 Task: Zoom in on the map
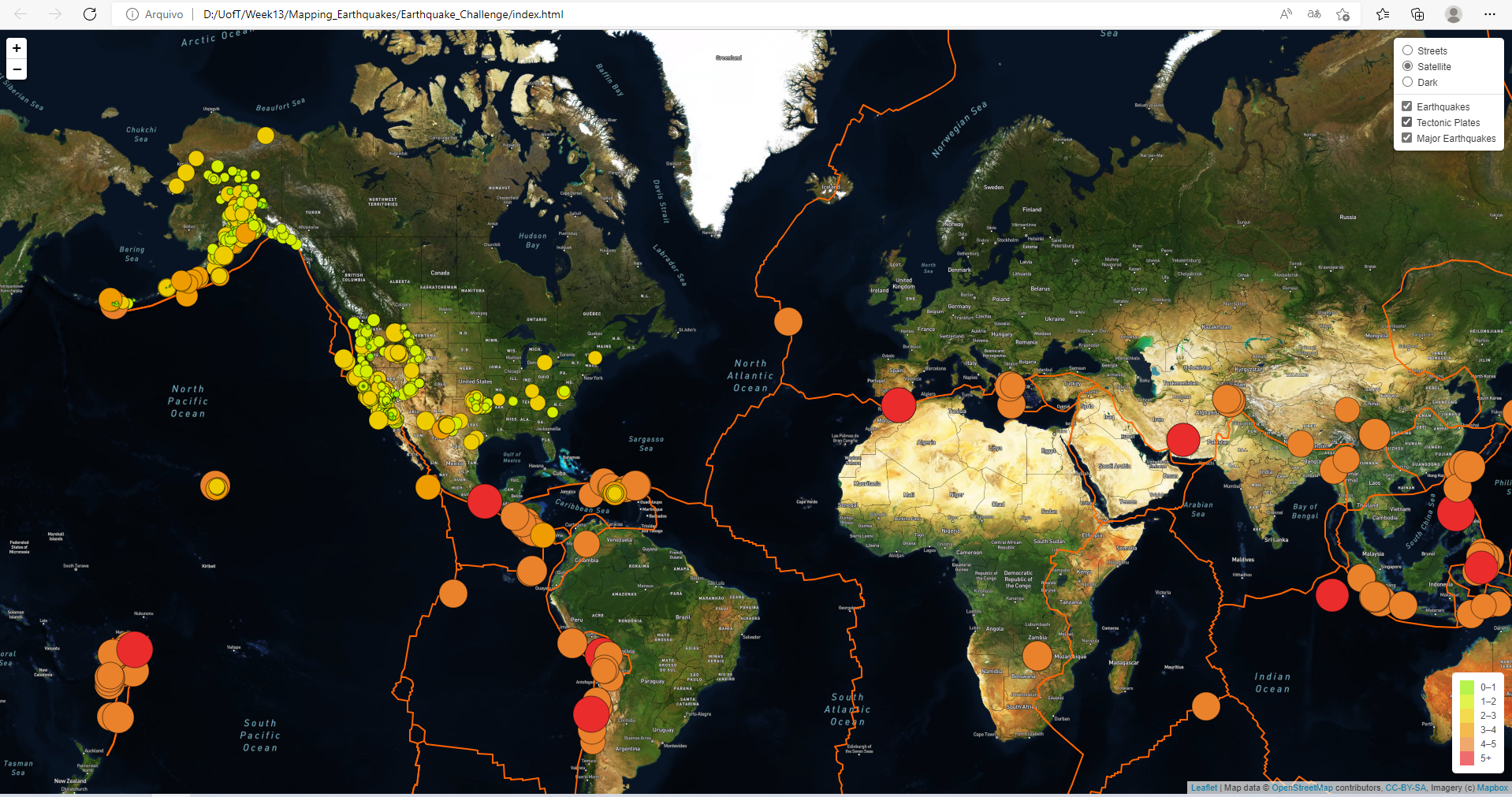coord(17,48)
